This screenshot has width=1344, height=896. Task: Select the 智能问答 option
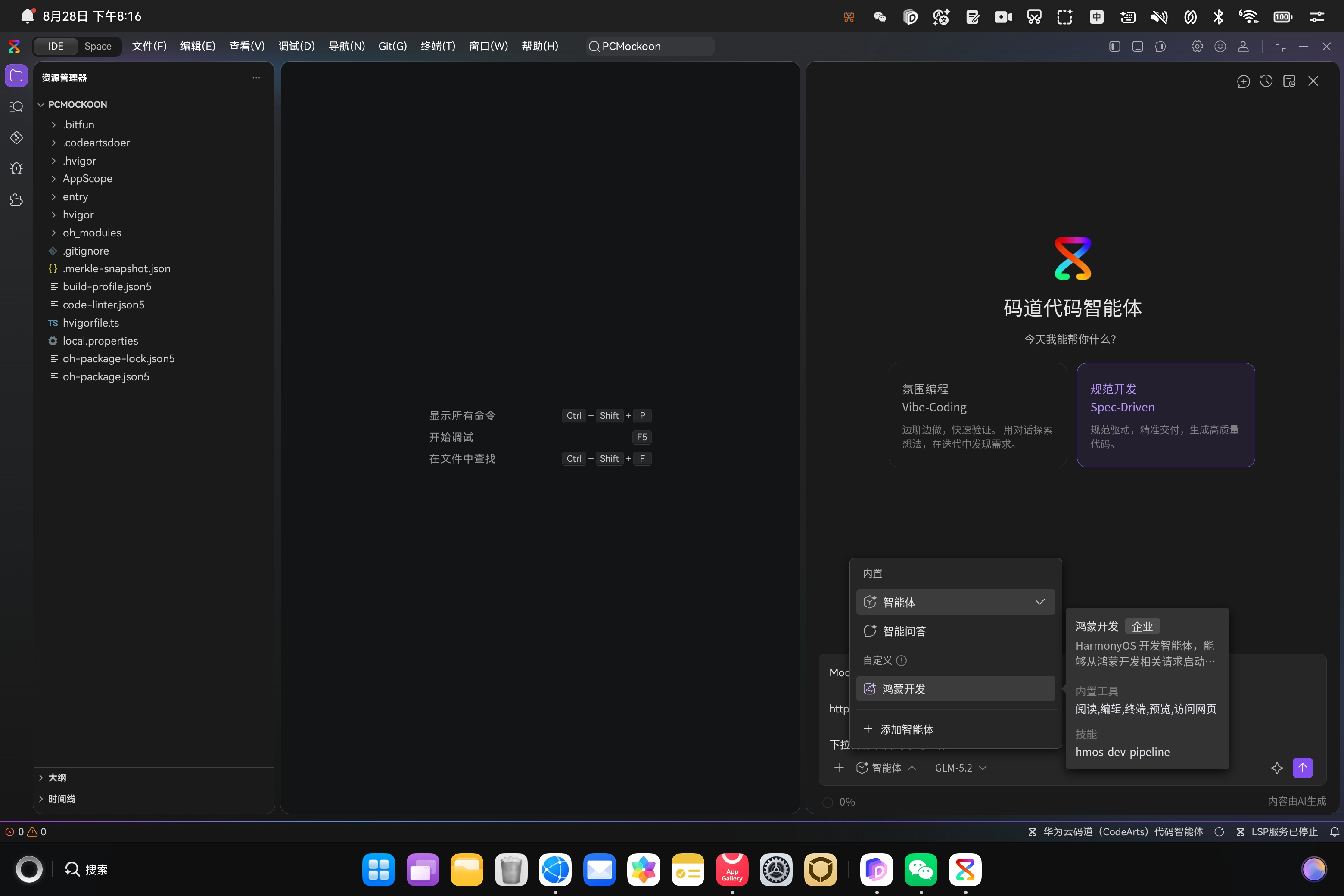pyautogui.click(x=955, y=631)
